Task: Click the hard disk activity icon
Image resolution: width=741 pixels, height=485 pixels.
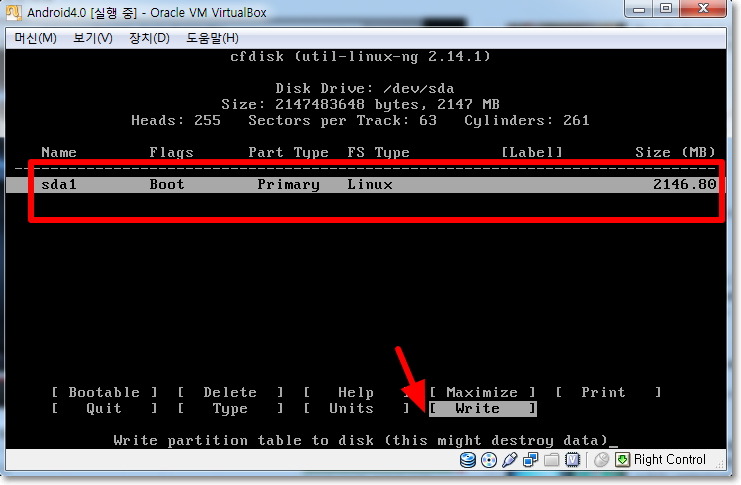Action: tap(468, 460)
